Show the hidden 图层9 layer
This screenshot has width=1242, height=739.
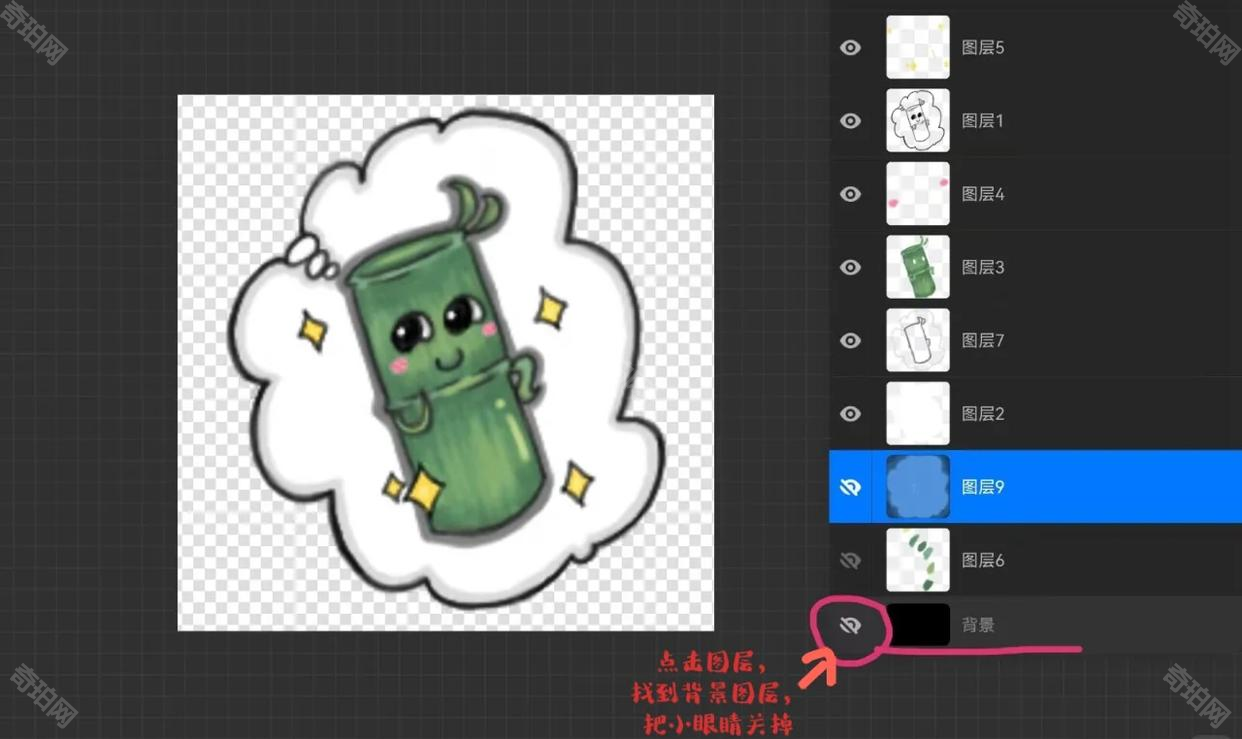tap(850, 487)
